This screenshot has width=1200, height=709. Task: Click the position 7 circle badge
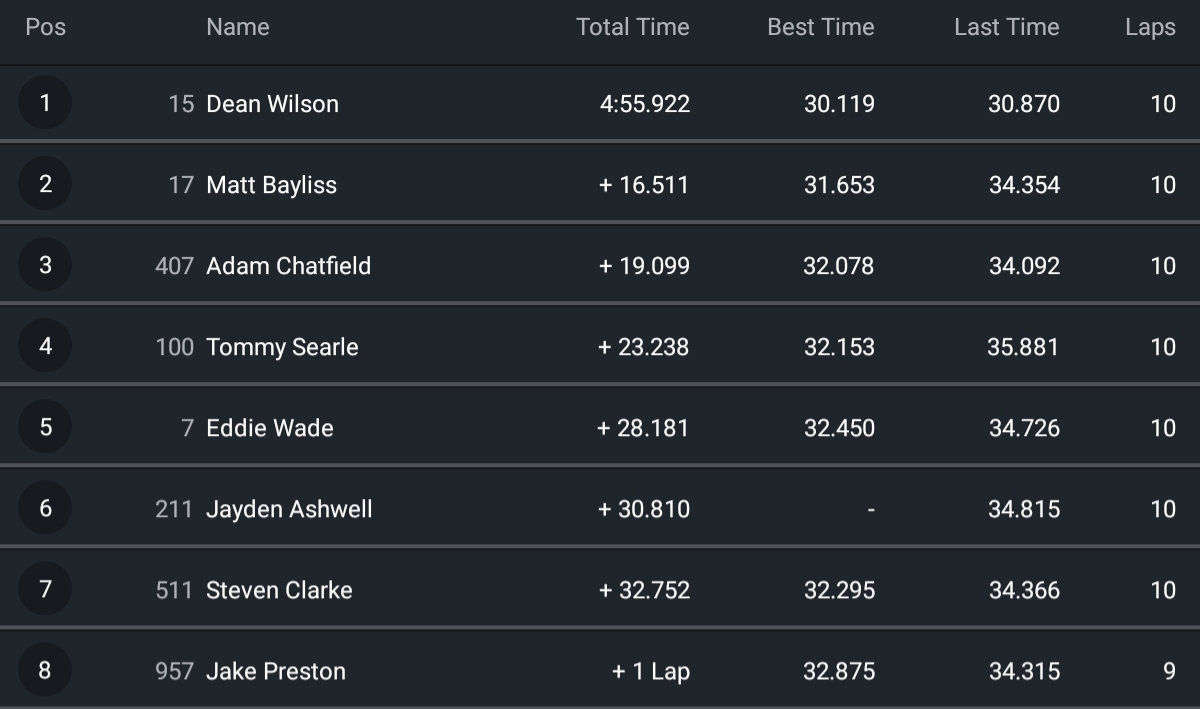tap(45, 589)
